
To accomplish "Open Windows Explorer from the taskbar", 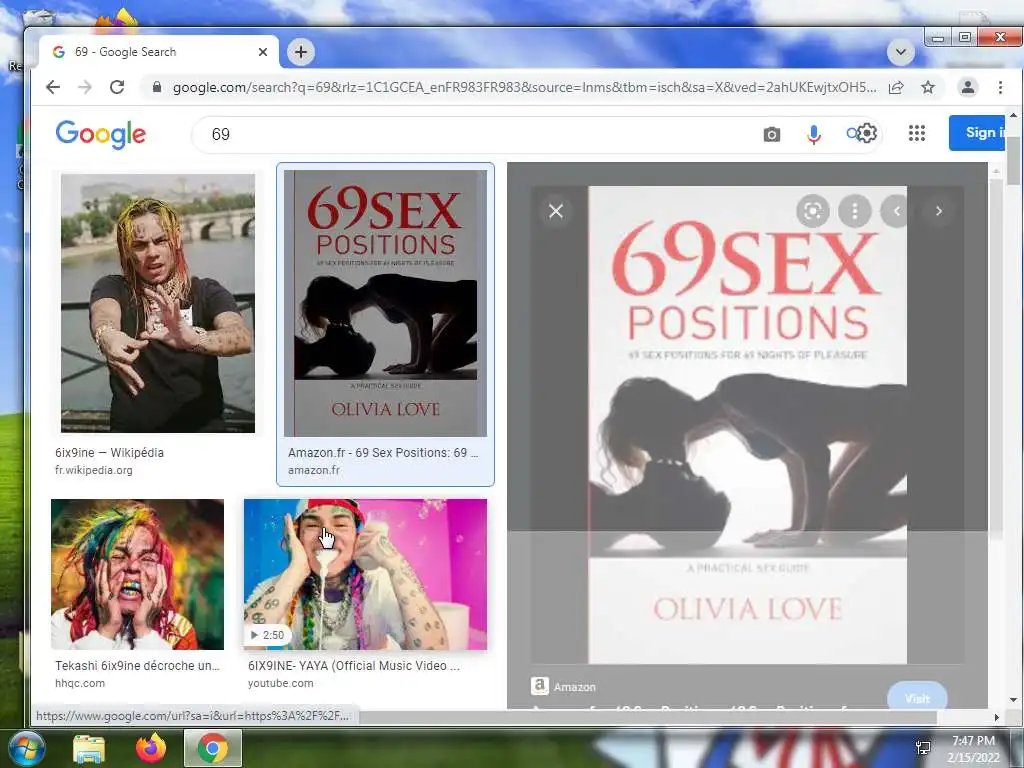I will 89,749.
